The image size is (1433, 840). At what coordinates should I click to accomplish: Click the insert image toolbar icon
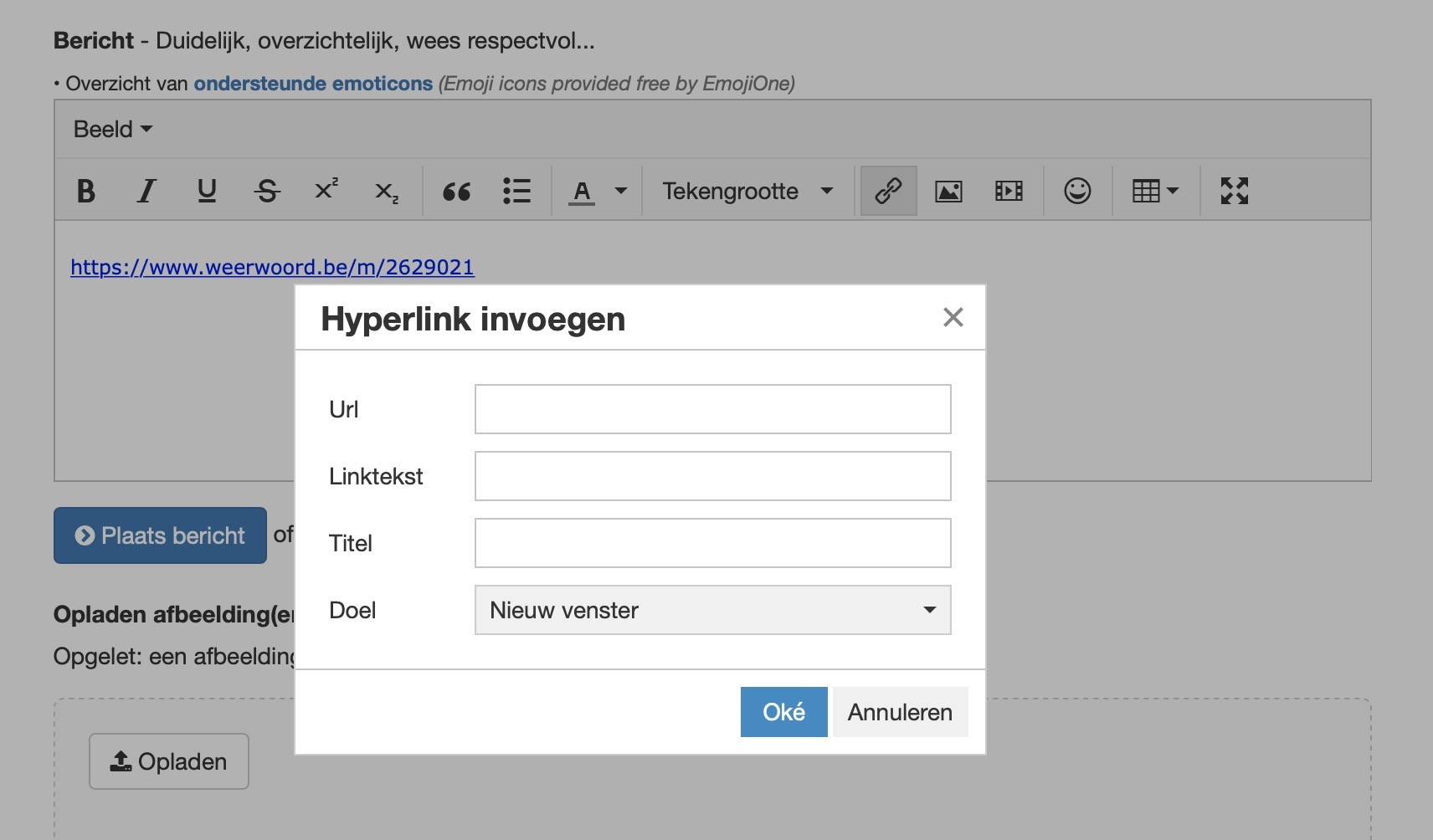(948, 192)
